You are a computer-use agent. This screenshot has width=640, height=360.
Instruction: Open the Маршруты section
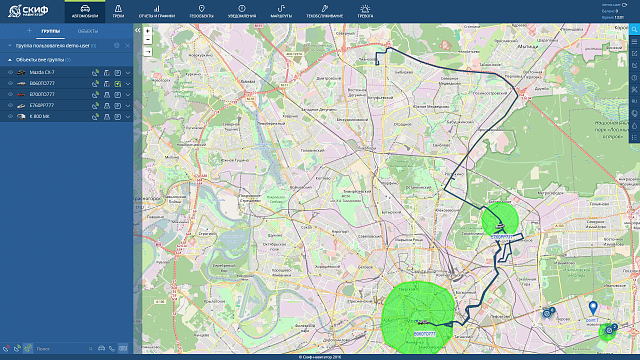281,12
